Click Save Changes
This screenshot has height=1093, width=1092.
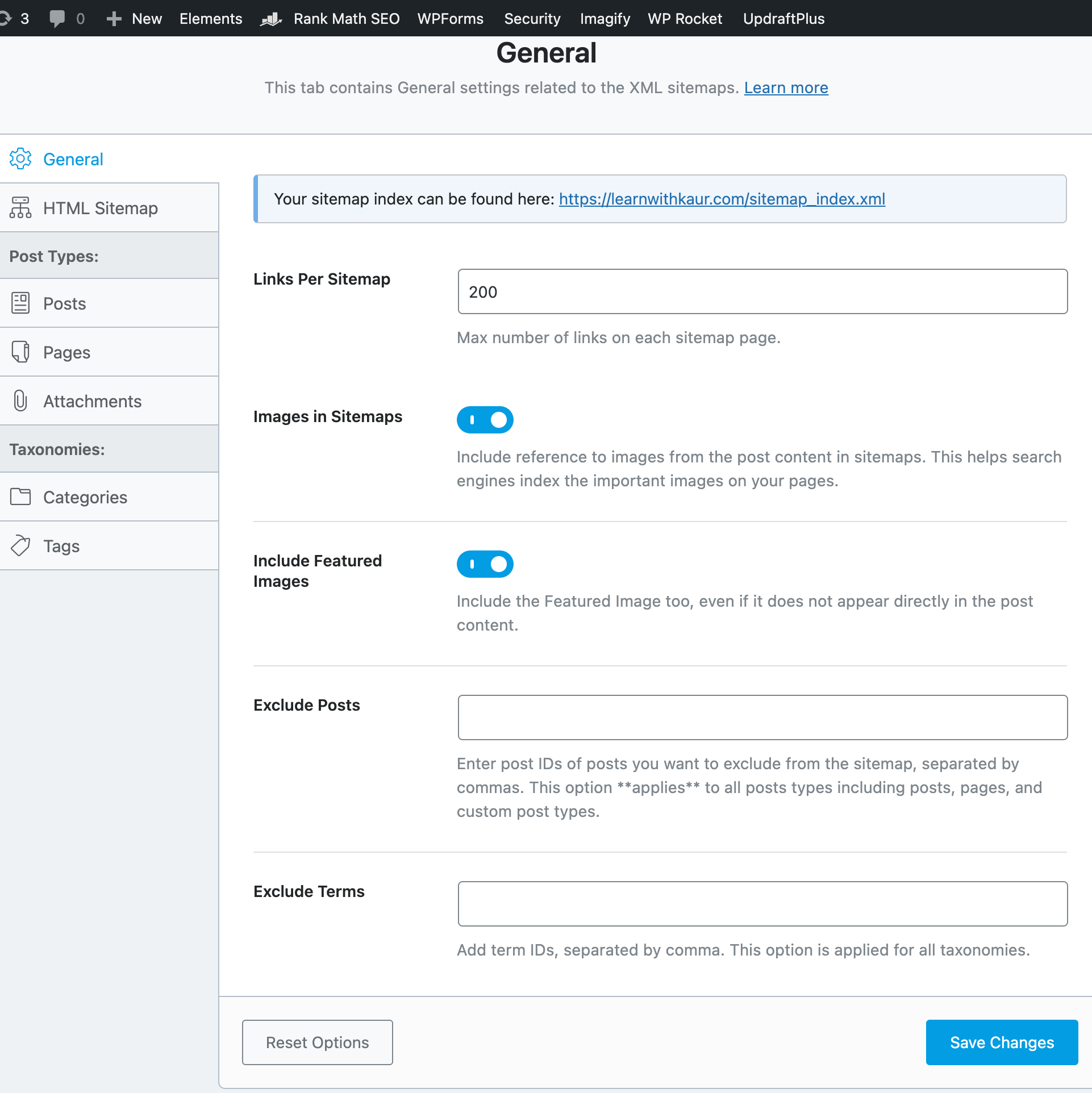tap(1001, 1042)
